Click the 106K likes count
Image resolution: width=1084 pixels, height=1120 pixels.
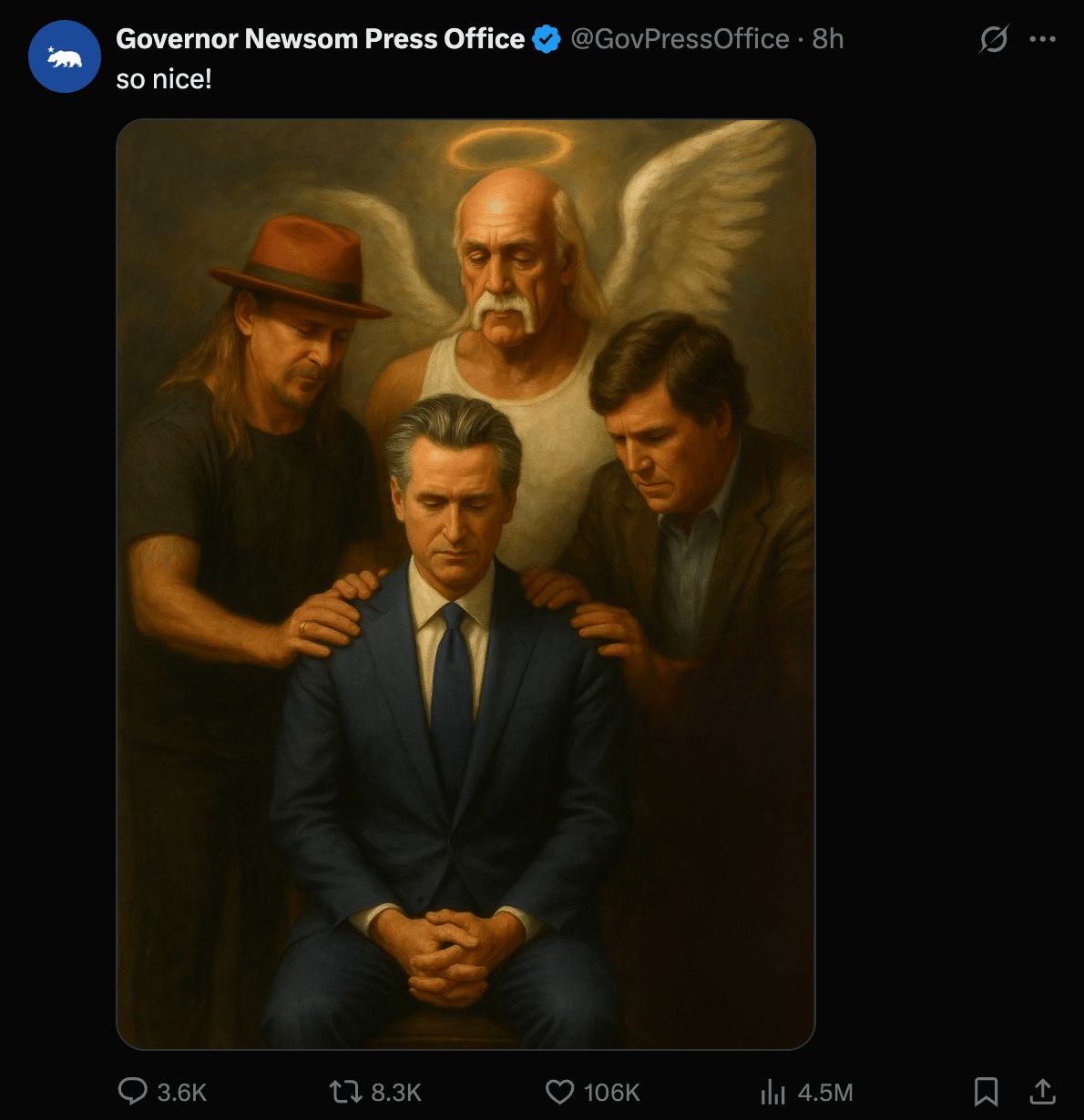(x=612, y=1092)
